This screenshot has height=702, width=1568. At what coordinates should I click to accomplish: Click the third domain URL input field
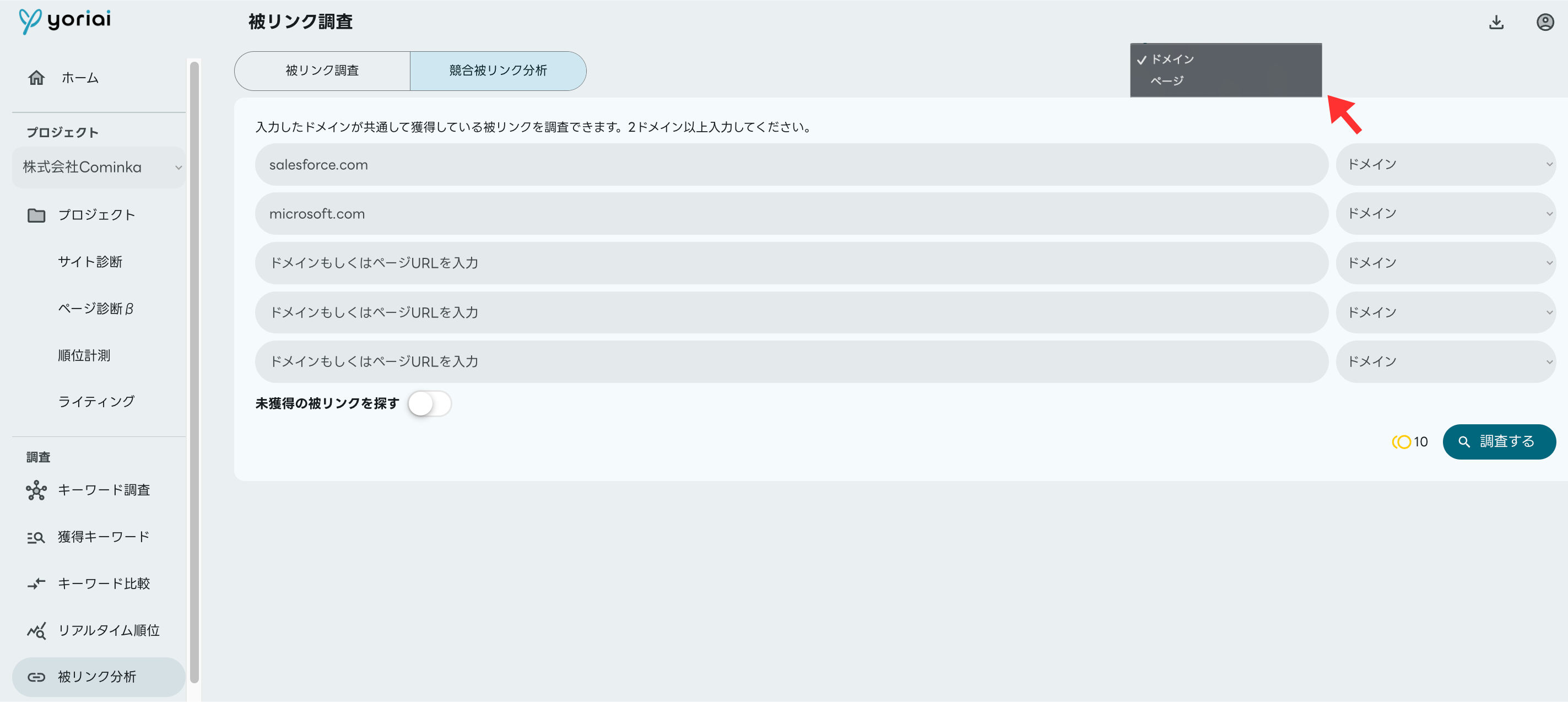point(791,263)
